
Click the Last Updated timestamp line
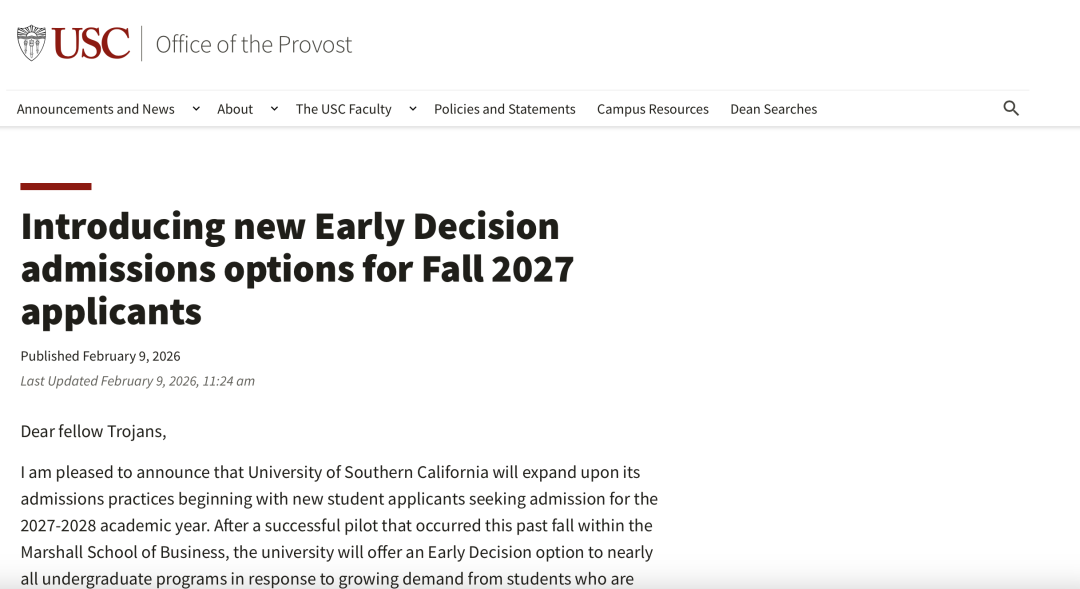point(138,381)
